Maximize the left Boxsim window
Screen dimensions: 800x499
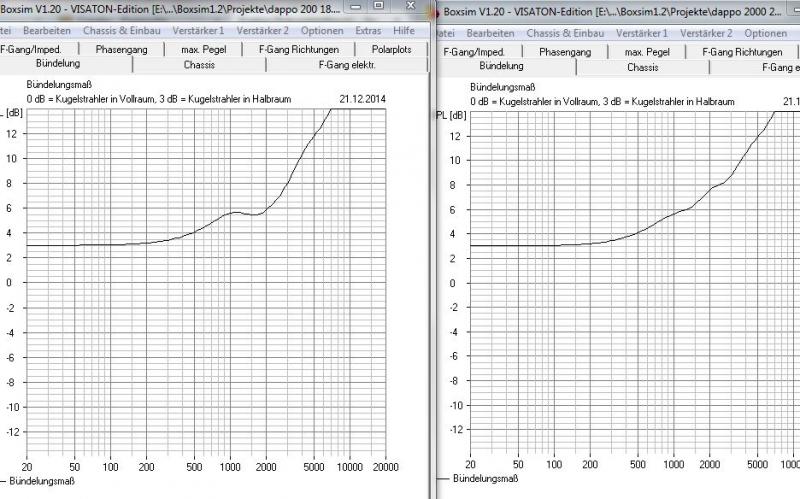click(x=379, y=6)
